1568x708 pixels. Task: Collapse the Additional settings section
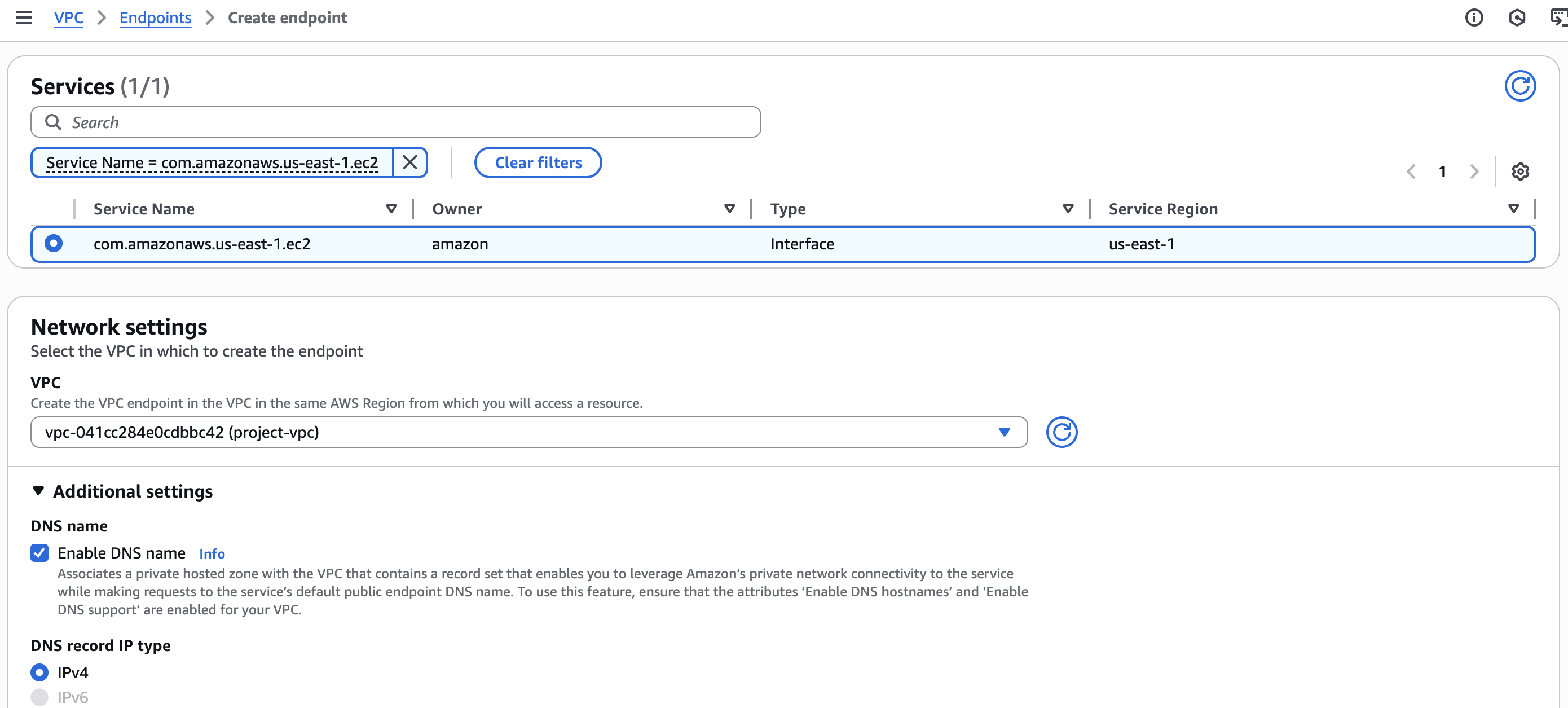coord(38,491)
